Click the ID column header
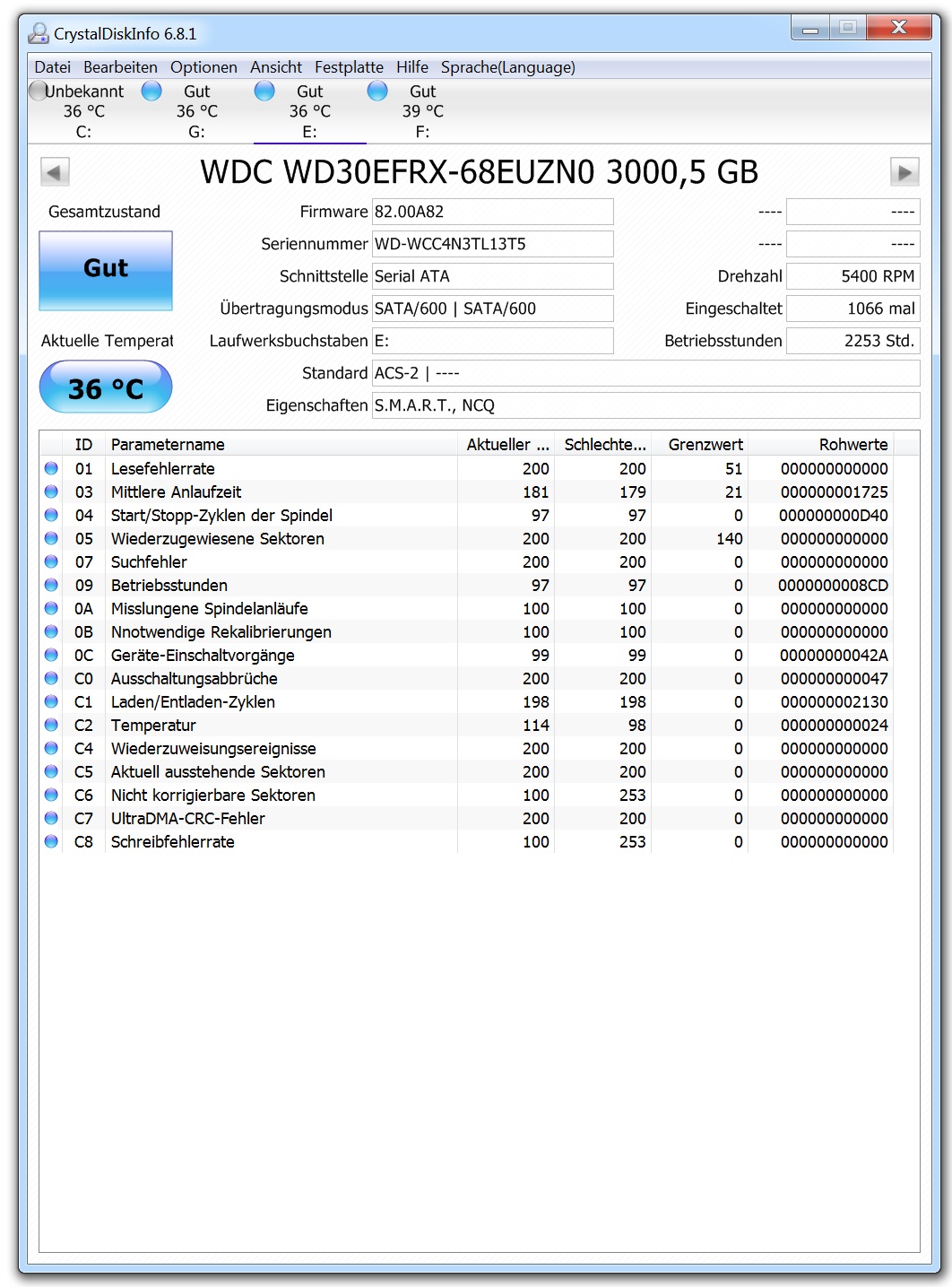The height and width of the screenshot is (1287, 952). (83, 444)
